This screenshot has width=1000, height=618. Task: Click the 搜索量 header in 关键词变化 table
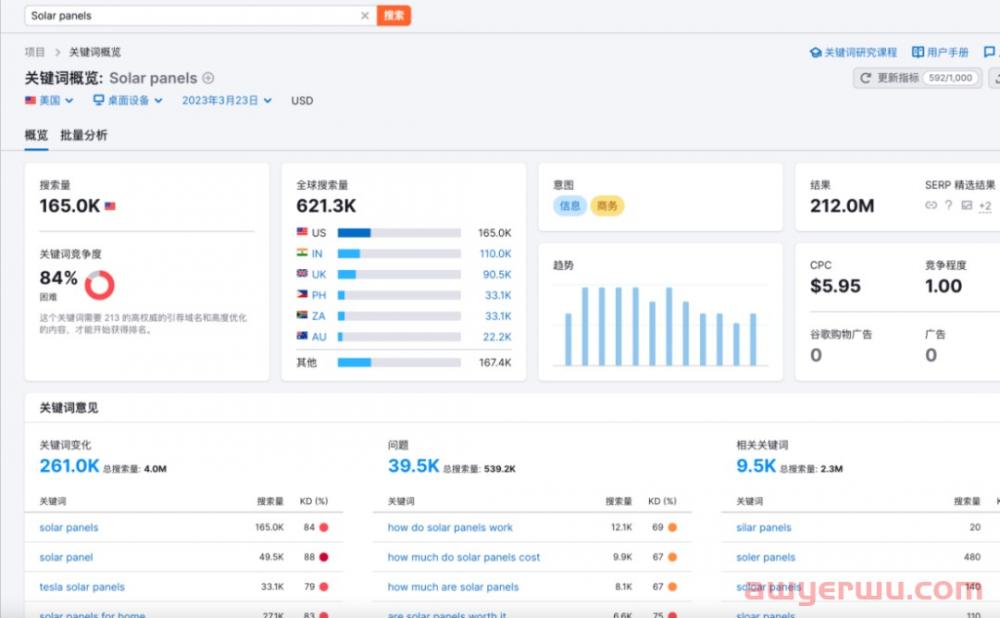click(x=270, y=501)
